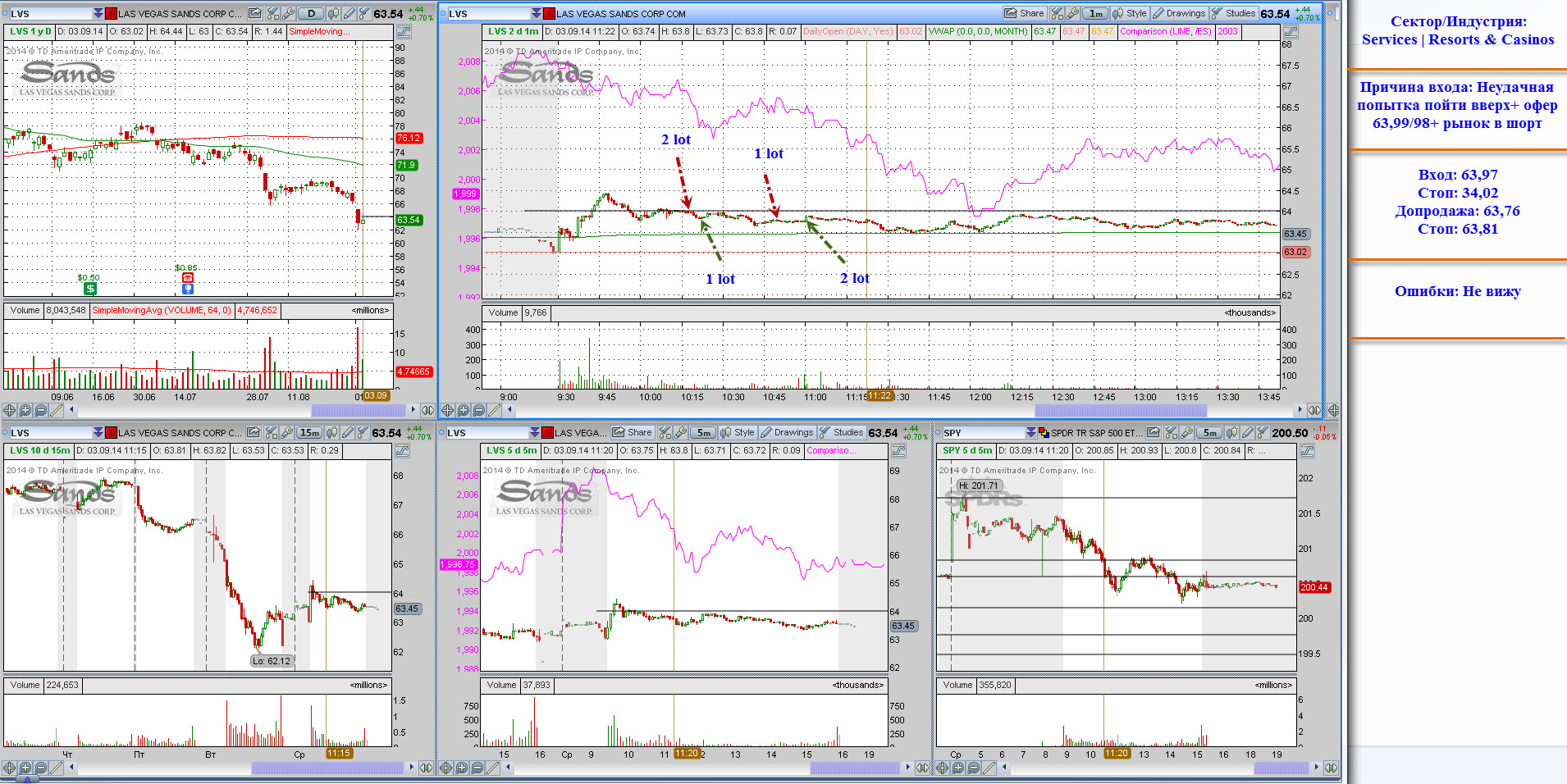Expand symbol dropdown arrow in LVS 15m chart
Screen dimensions: 1567x784
[98, 433]
